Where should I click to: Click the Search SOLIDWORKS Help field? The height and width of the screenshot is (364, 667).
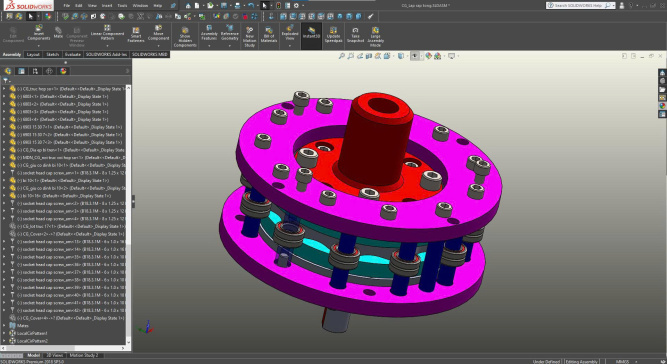(581, 6)
